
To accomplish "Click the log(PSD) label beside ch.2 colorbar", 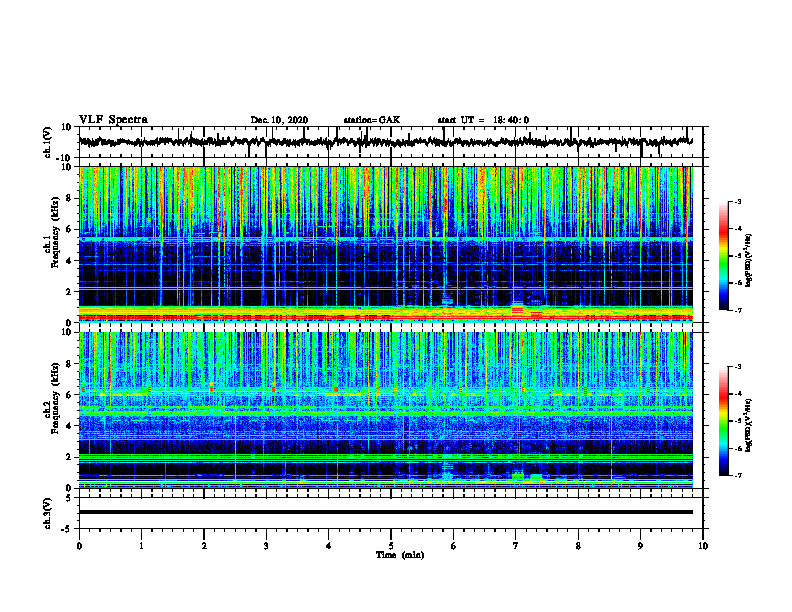I will point(749,425).
